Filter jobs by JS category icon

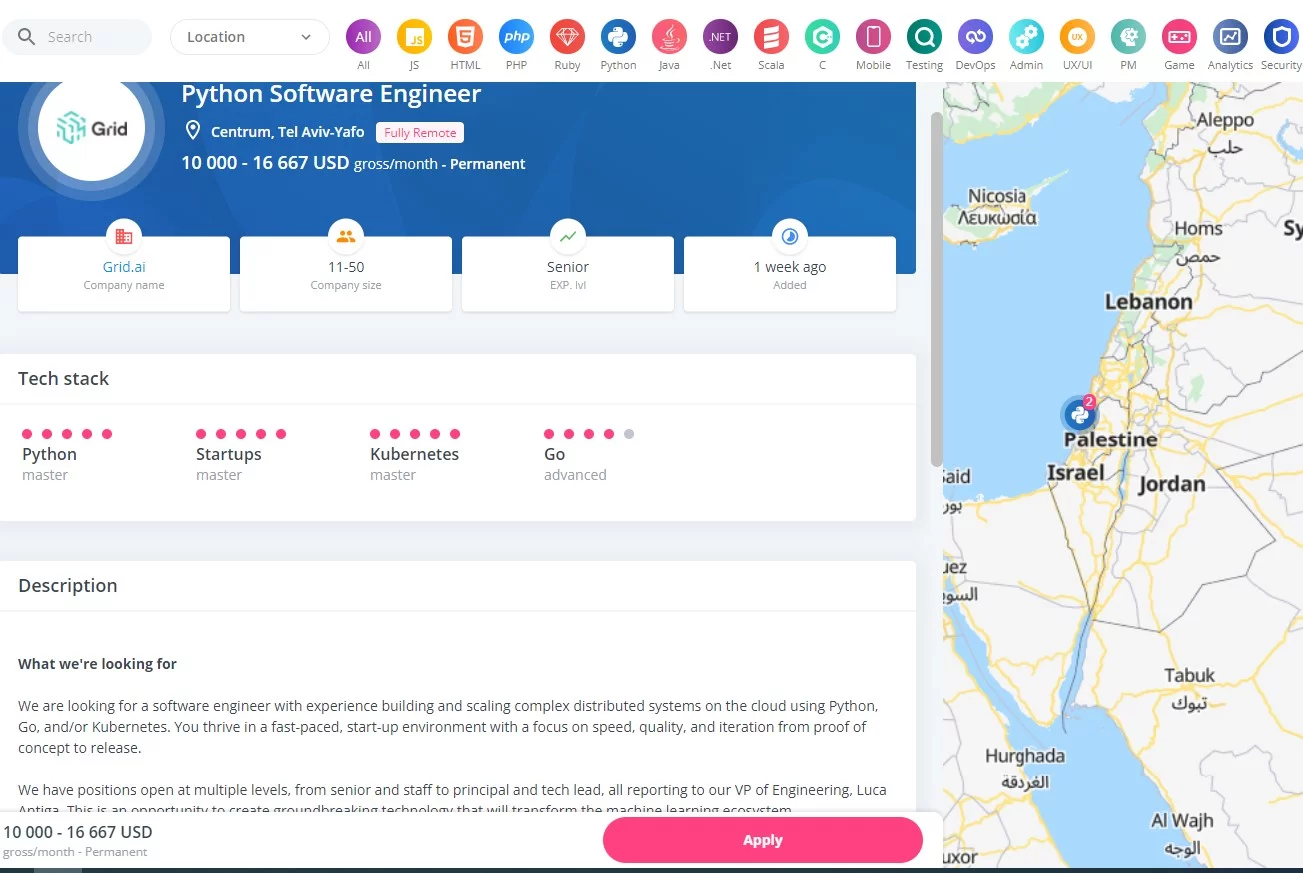pos(414,37)
